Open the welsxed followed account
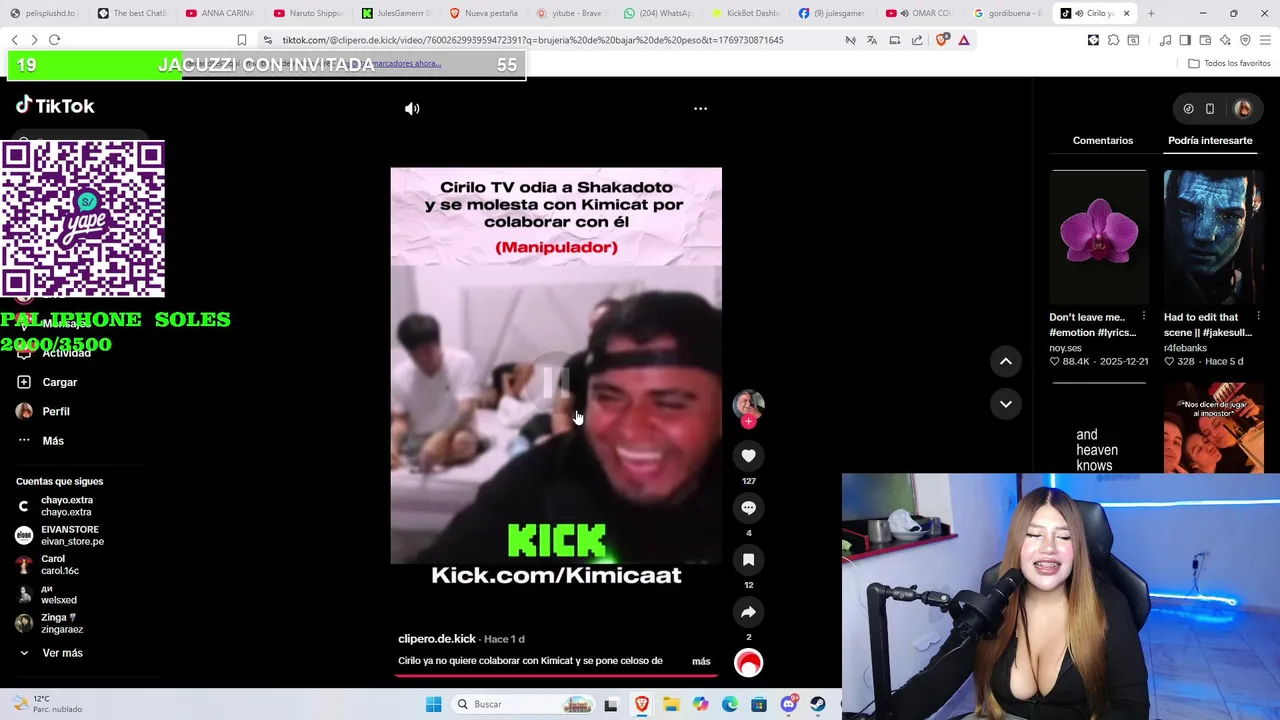 47,594
